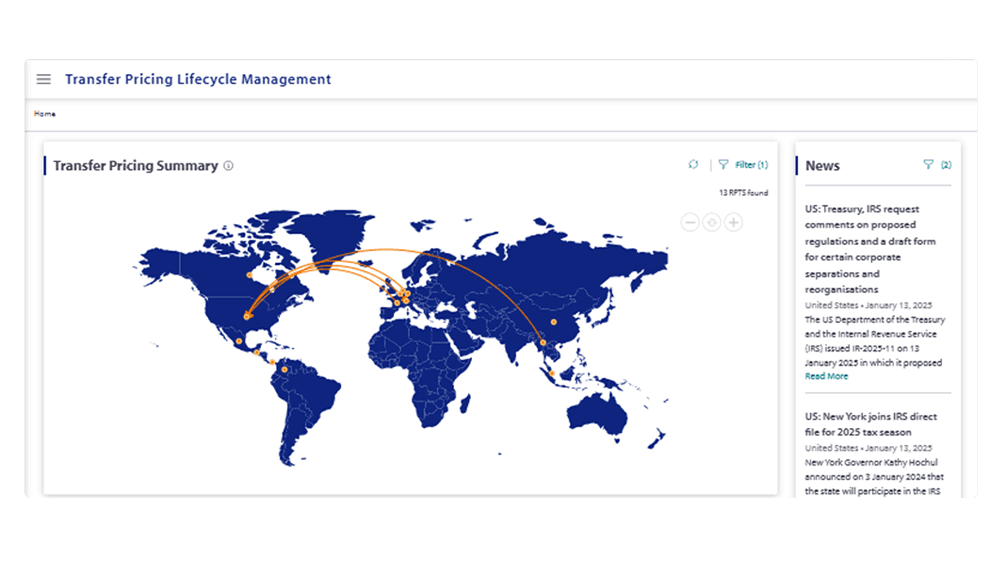Open info icon beside Transfer Pricing Summary

coord(228,166)
